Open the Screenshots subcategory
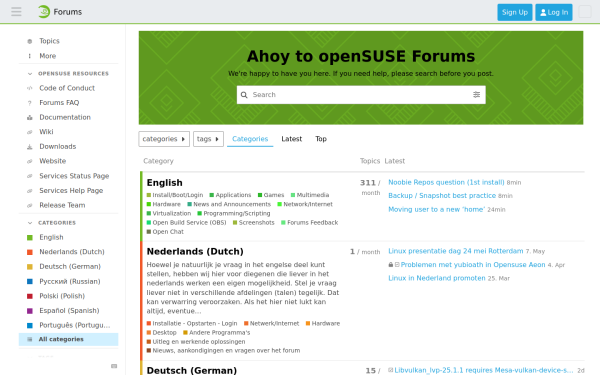The width and height of the screenshot is (600, 375). click(254, 223)
